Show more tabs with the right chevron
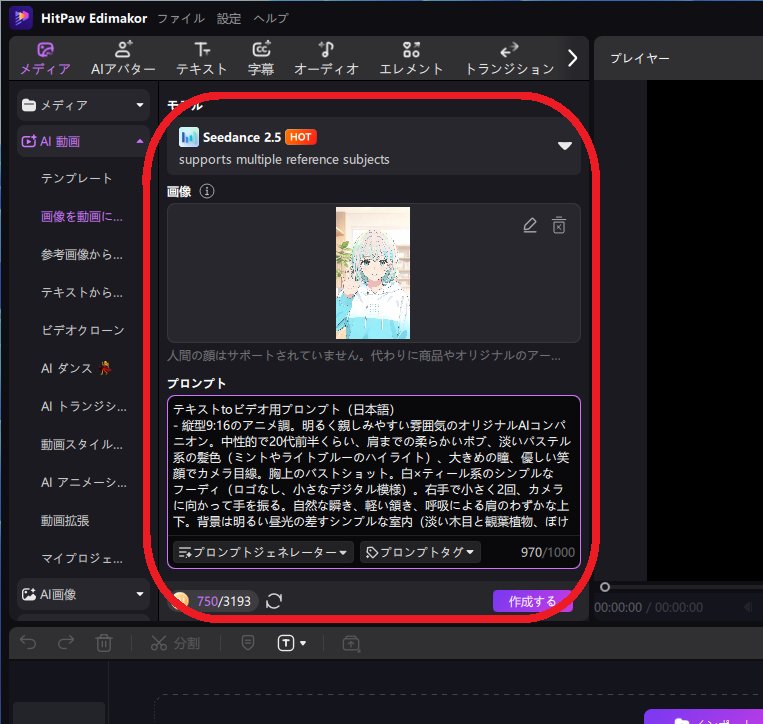The height and width of the screenshot is (724, 763). [x=573, y=58]
